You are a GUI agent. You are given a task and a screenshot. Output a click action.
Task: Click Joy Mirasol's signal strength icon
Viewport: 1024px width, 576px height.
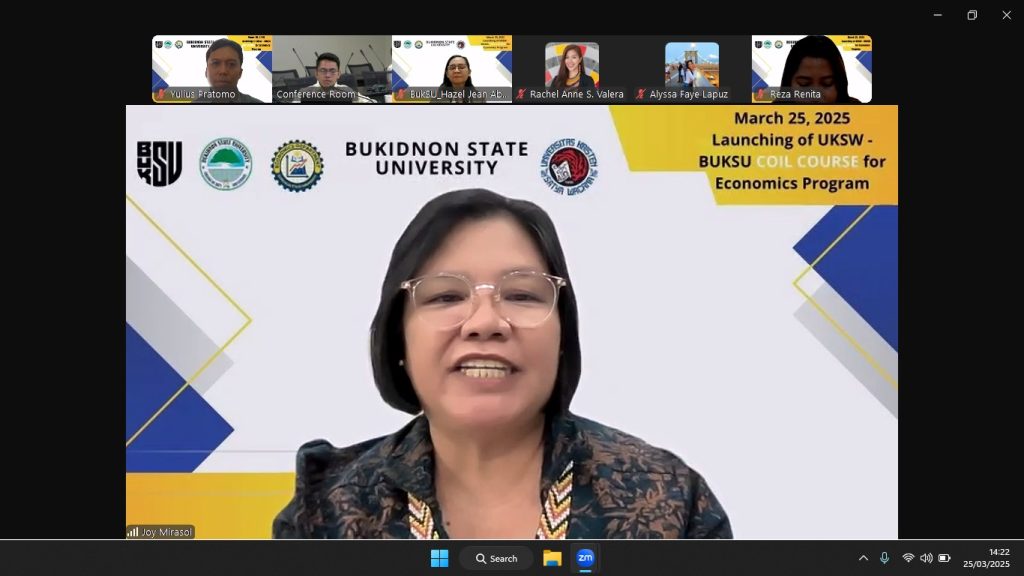pyautogui.click(x=133, y=532)
